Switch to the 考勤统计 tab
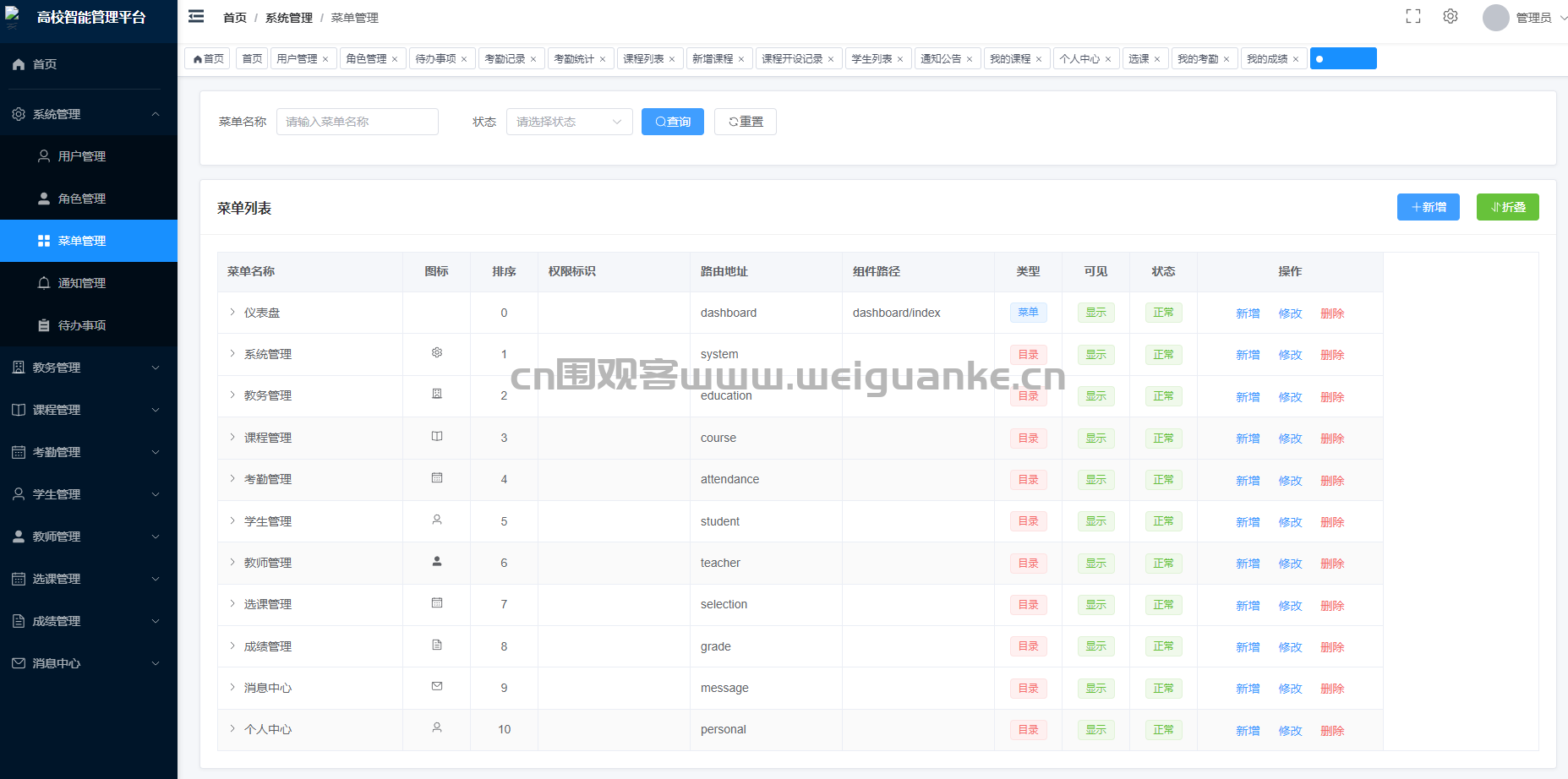1568x779 pixels. 575,57
